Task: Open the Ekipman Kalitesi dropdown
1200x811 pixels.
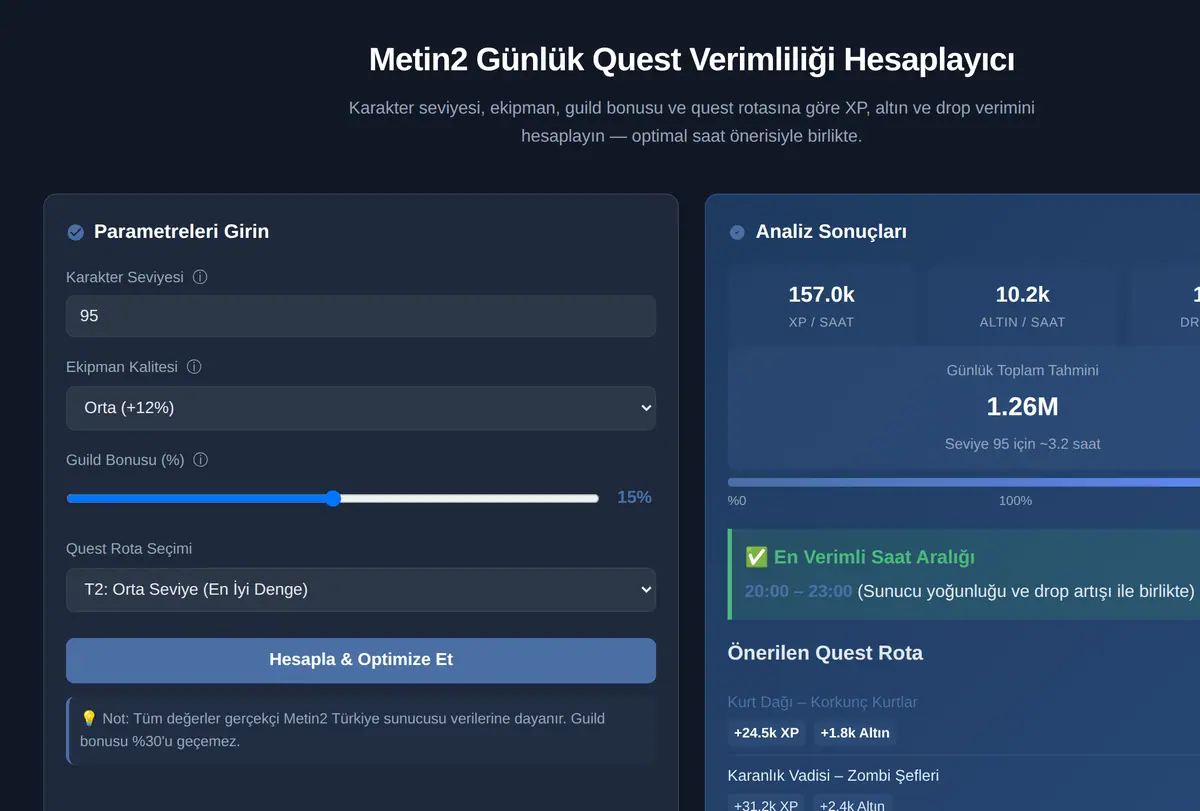Action: 361,408
